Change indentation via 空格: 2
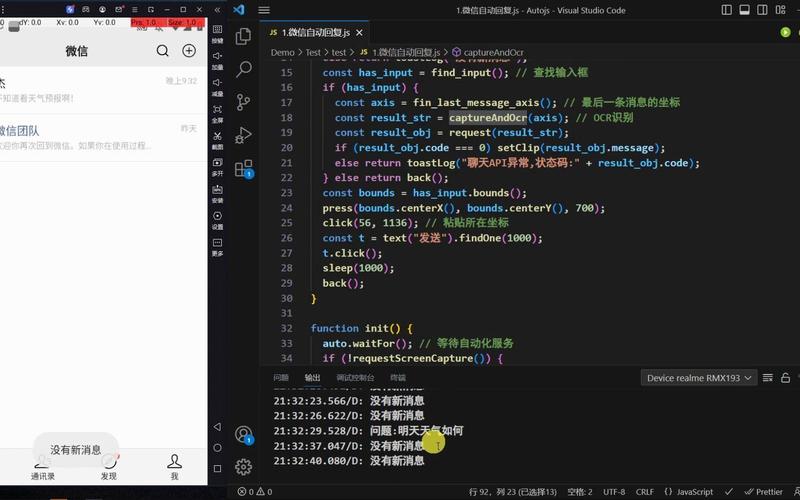Viewport: 800px width, 500px height. click(x=580, y=492)
